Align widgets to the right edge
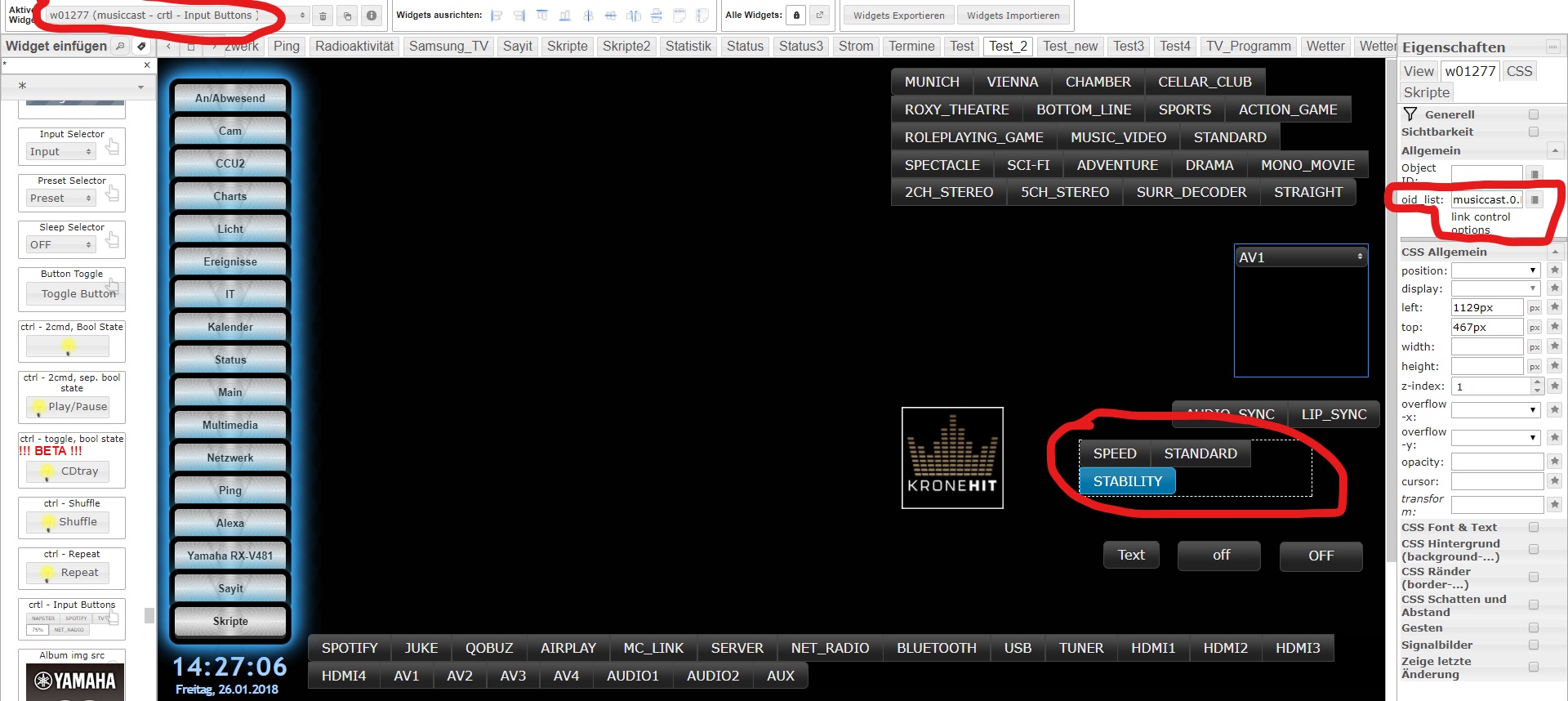The width and height of the screenshot is (1568, 701). (519, 16)
